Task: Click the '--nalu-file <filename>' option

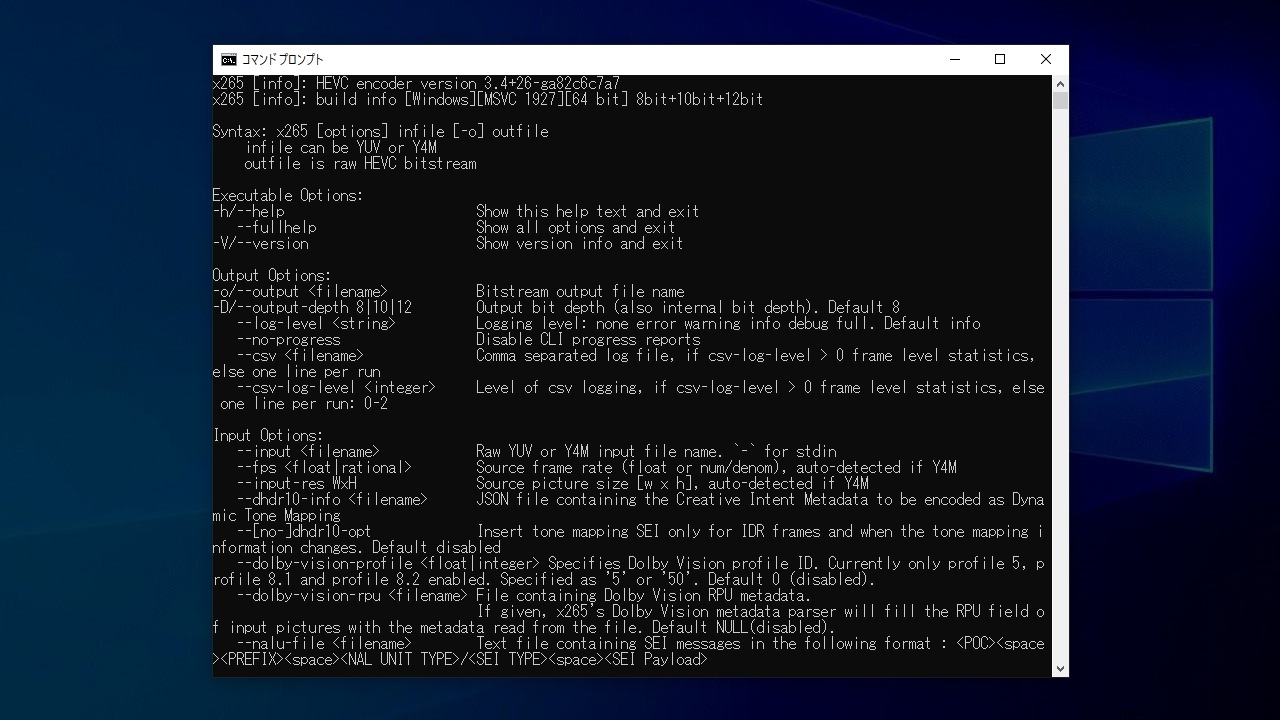Action: (324, 644)
